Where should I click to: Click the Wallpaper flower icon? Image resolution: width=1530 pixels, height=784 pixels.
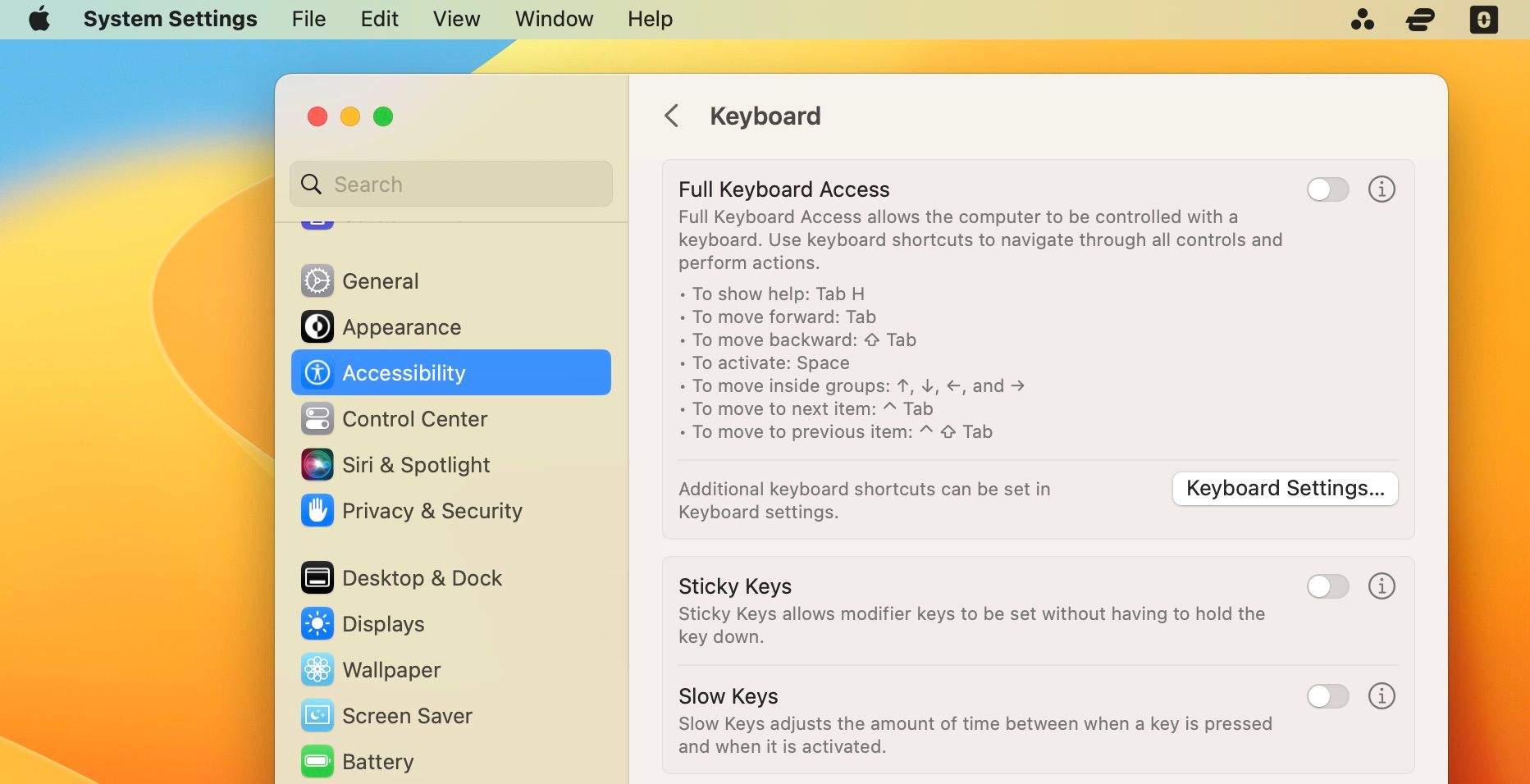(317, 670)
